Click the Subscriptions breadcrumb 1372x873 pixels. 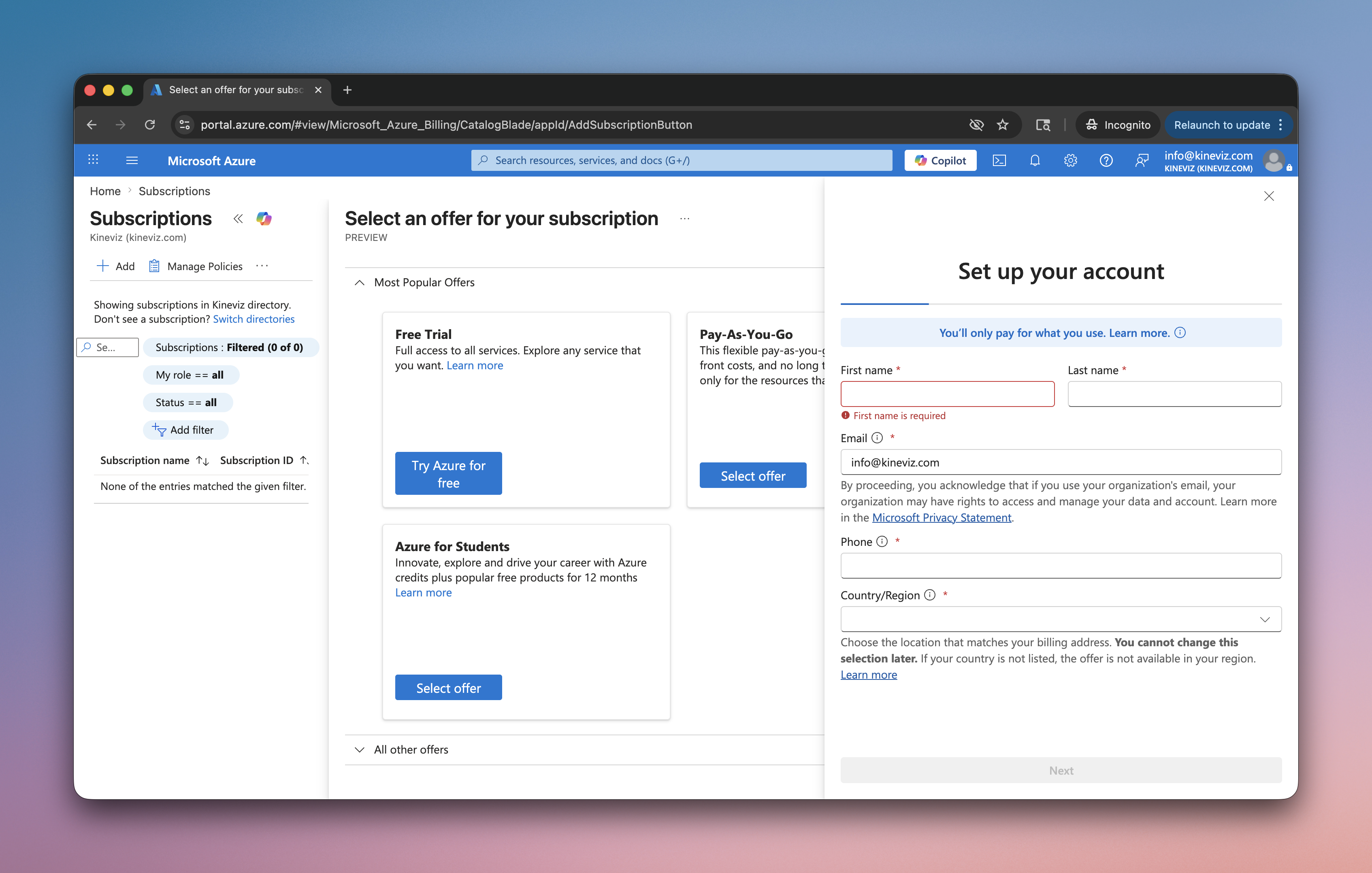[175, 192]
